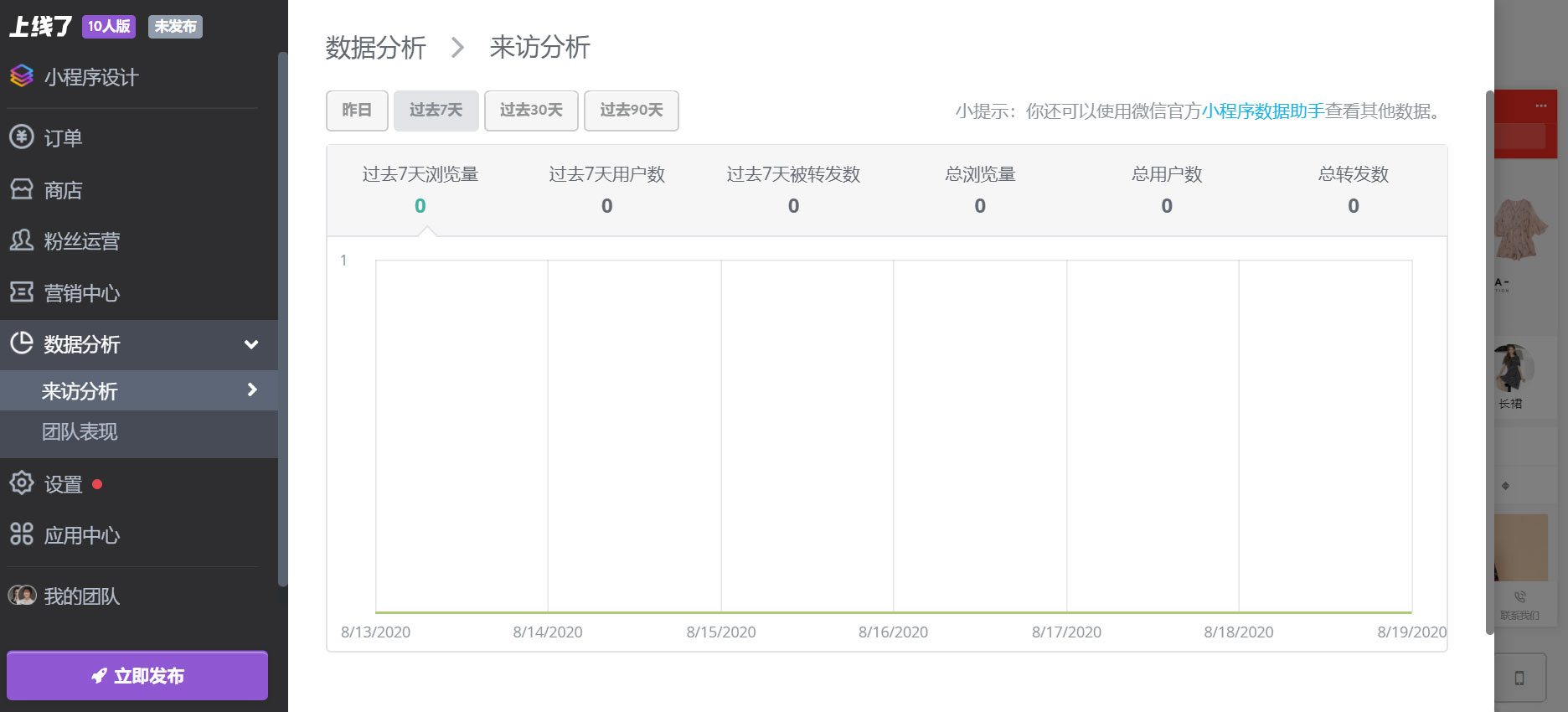Click the 8/18/2020 axis date label

tap(1239, 632)
